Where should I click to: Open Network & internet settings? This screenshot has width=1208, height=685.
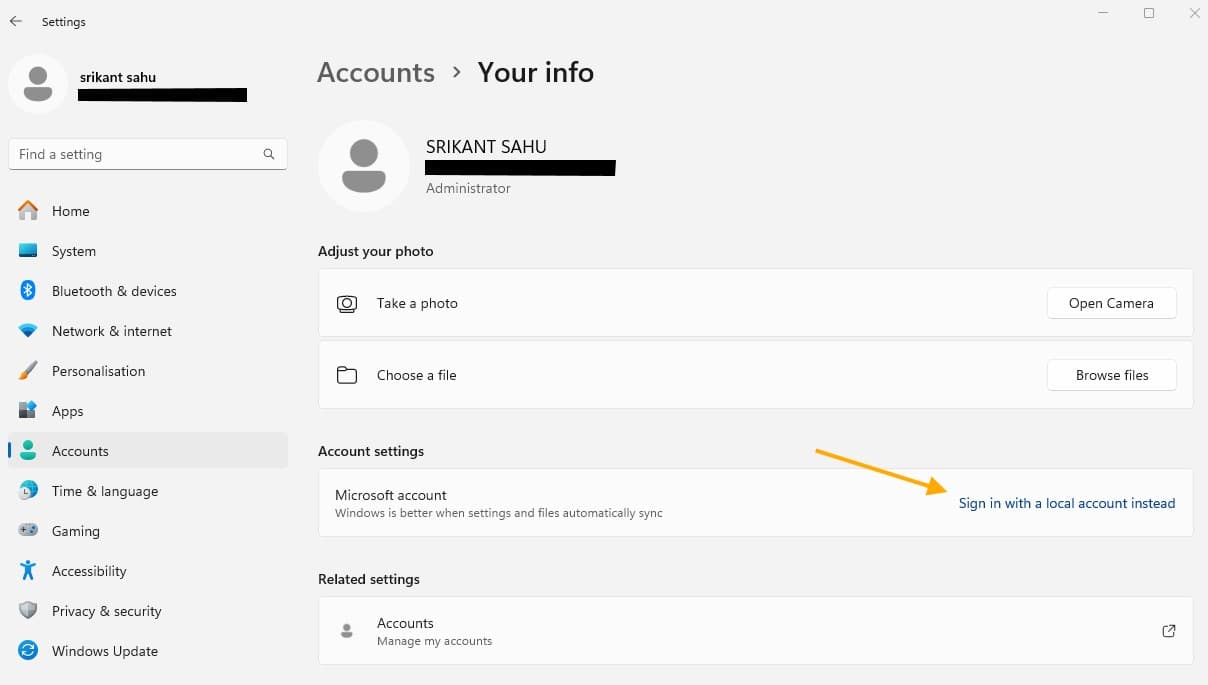(111, 331)
